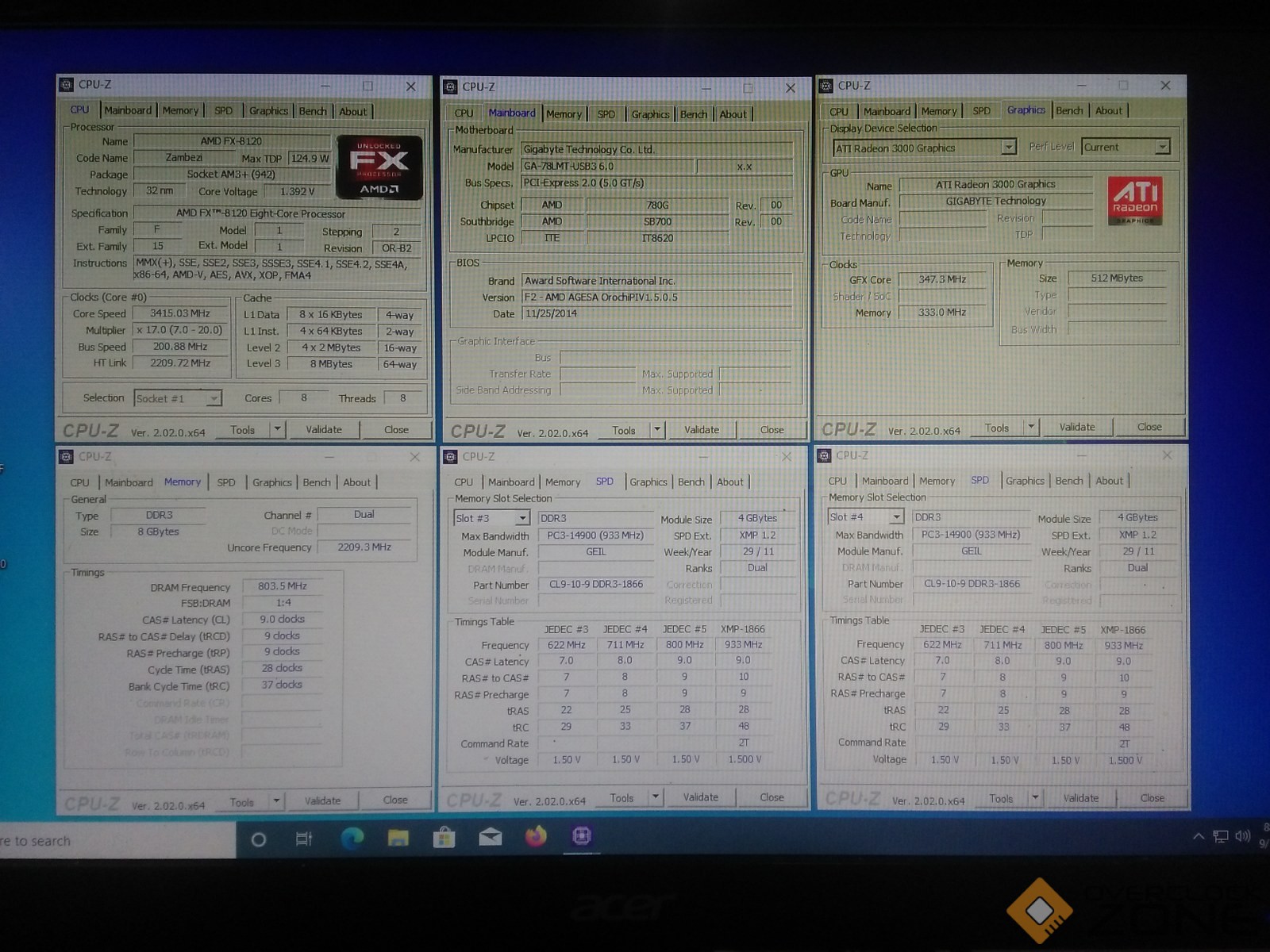
Task: Open the Mail app on the taskbar
Action: click(490, 837)
